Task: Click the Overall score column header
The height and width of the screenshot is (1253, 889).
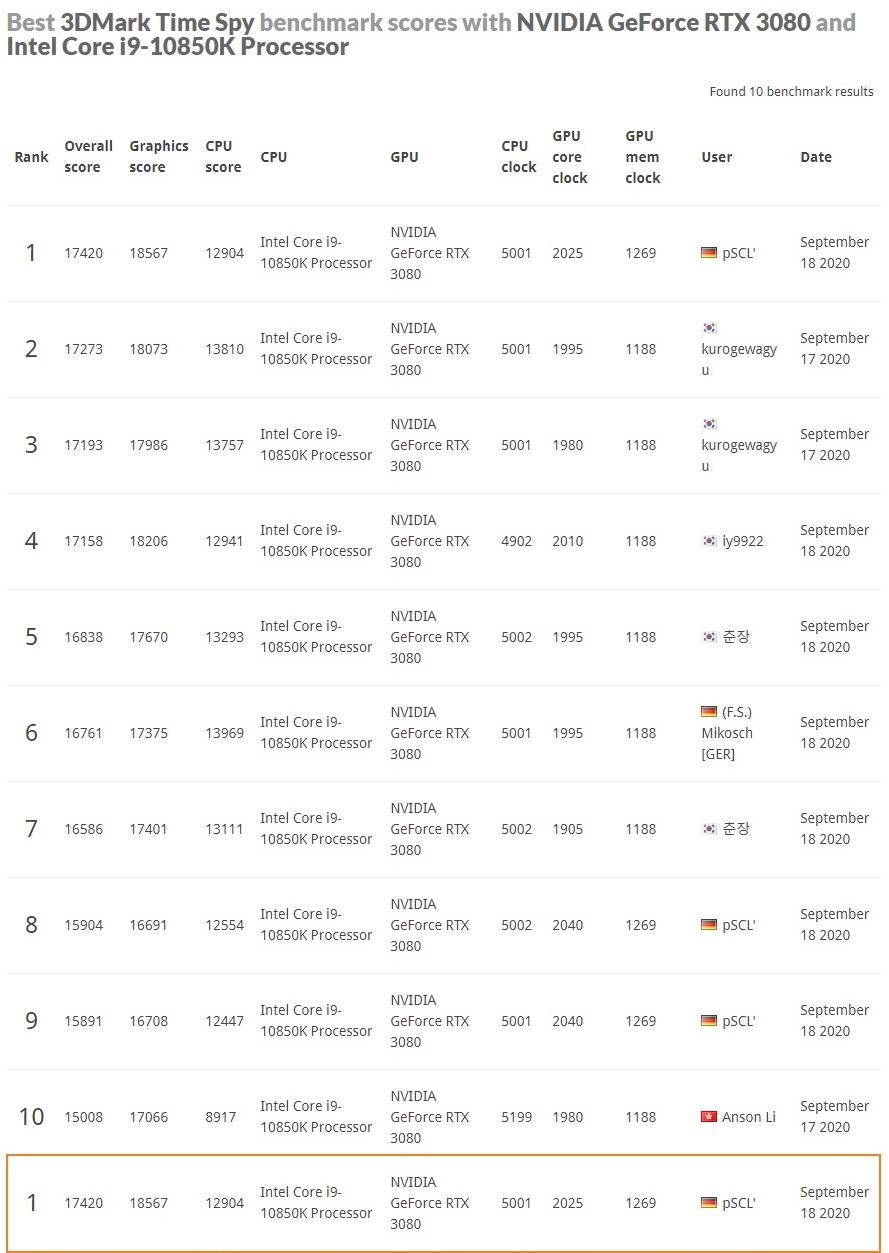Action: (x=88, y=157)
